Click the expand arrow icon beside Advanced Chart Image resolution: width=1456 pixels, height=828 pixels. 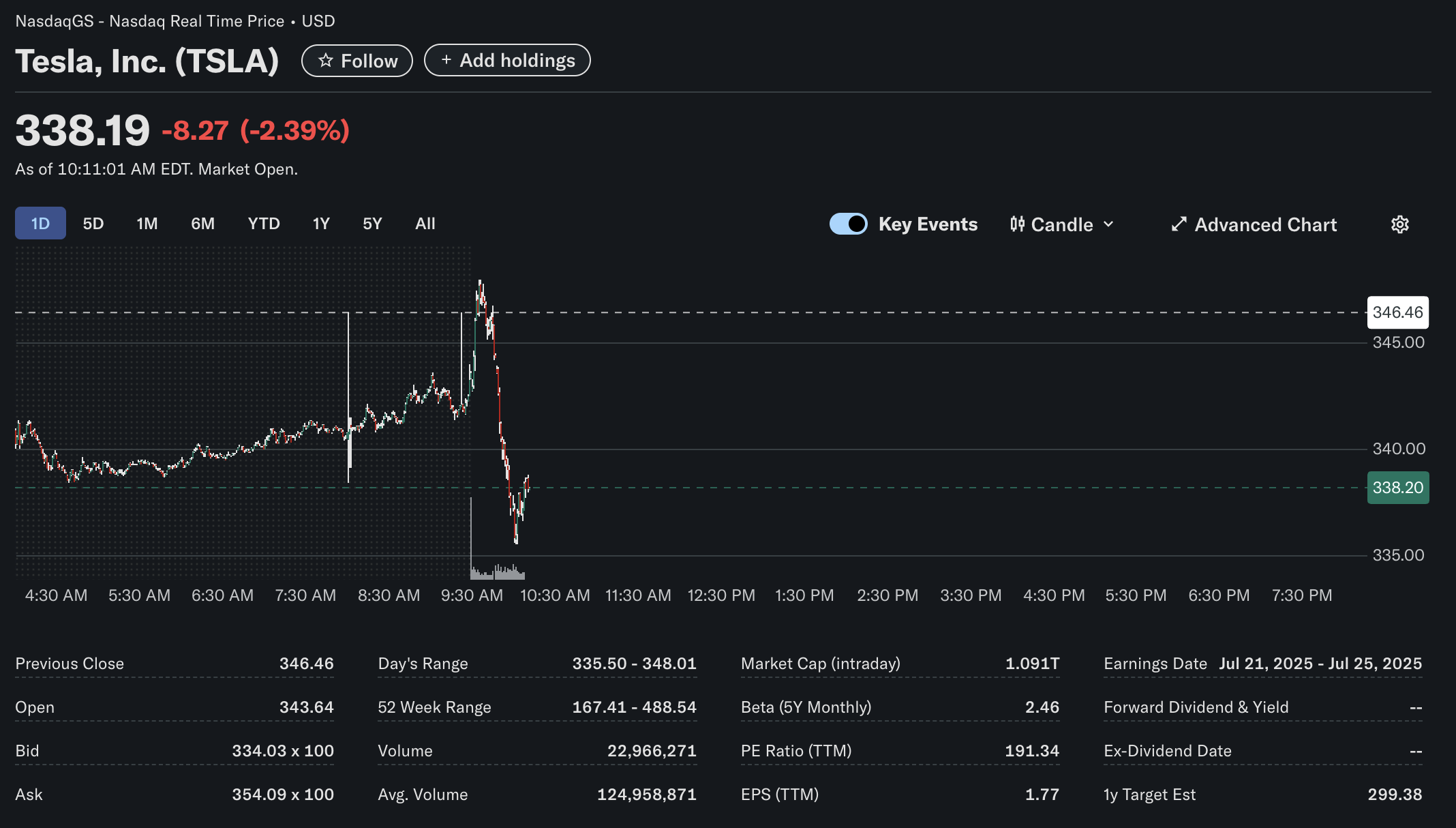click(x=1179, y=224)
